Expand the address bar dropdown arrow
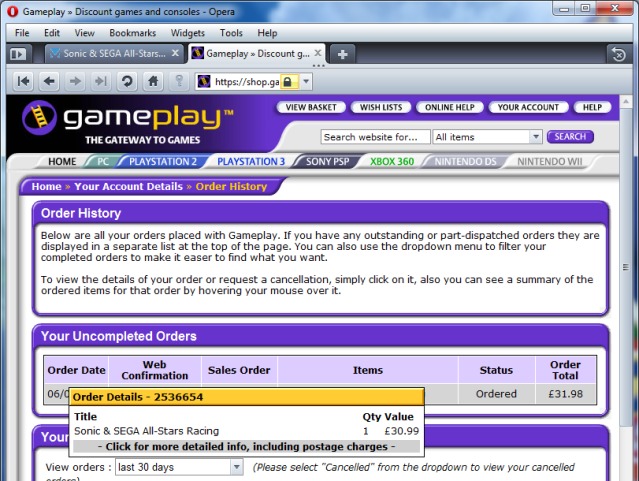 (306, 81)
